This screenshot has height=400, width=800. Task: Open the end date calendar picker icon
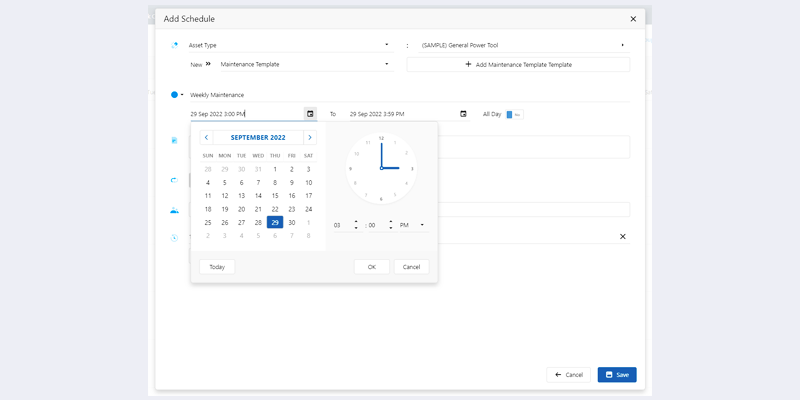click(463, 114)
